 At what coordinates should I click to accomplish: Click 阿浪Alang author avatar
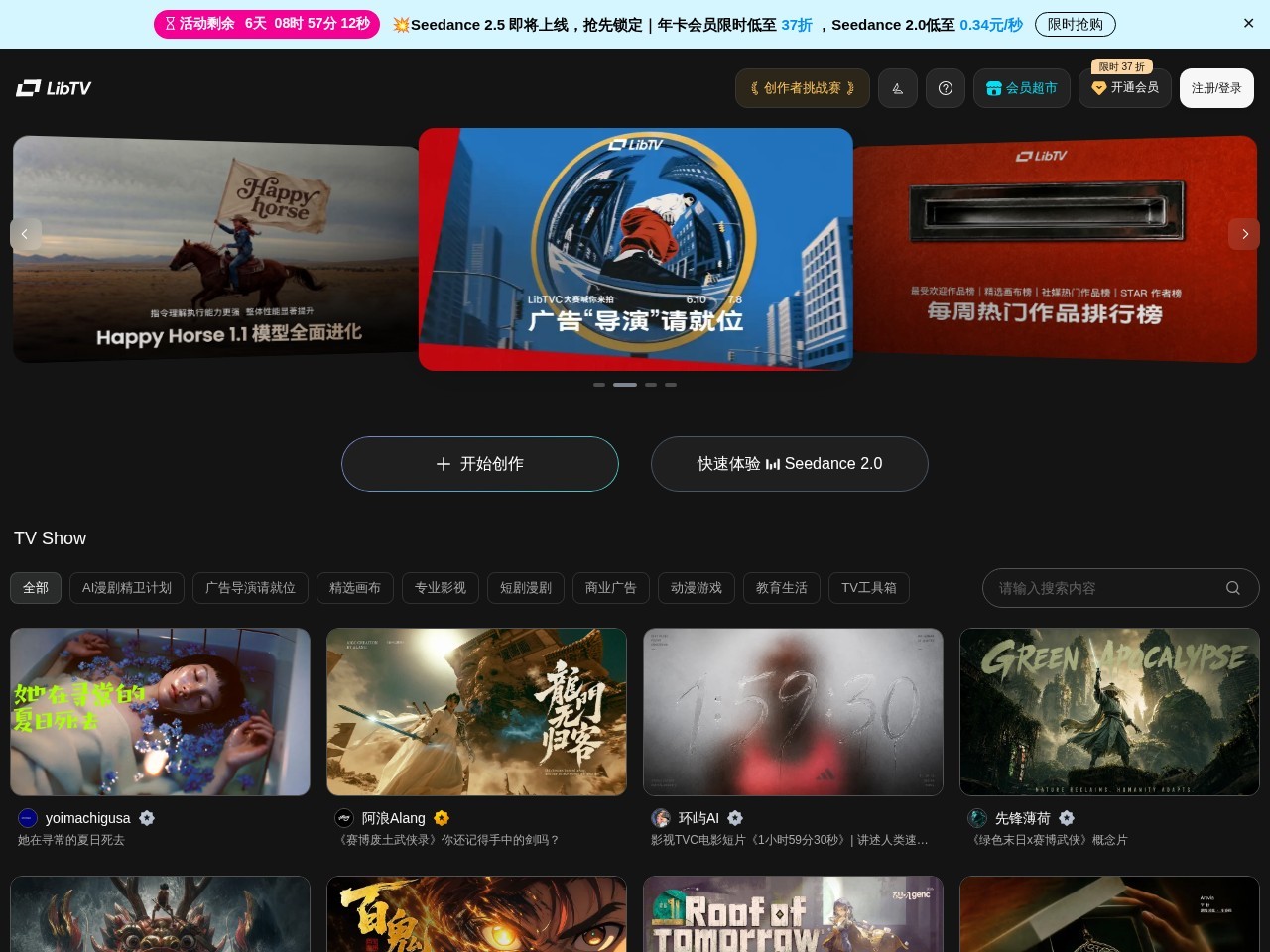pos(344,818)
